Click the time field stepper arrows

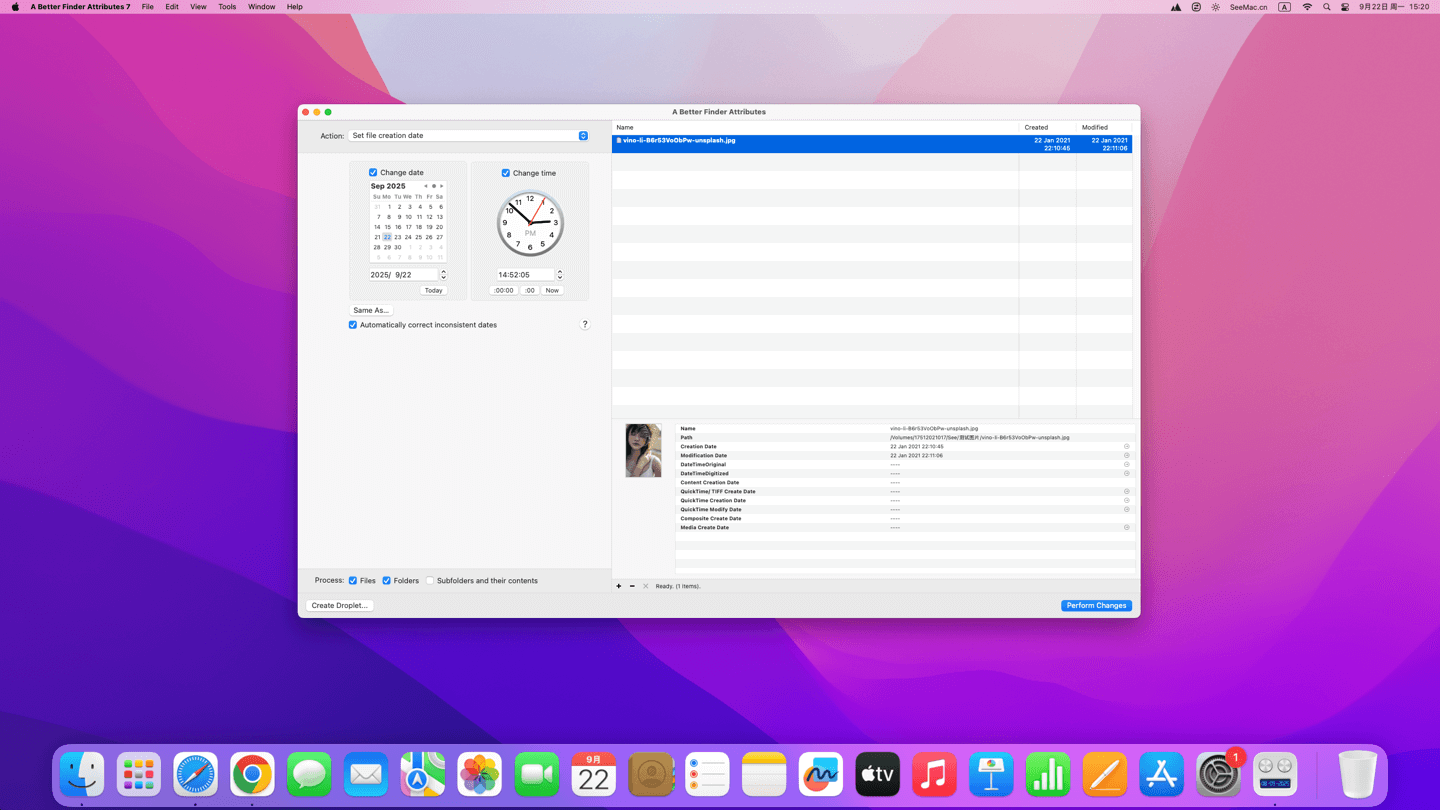(560, 275)
